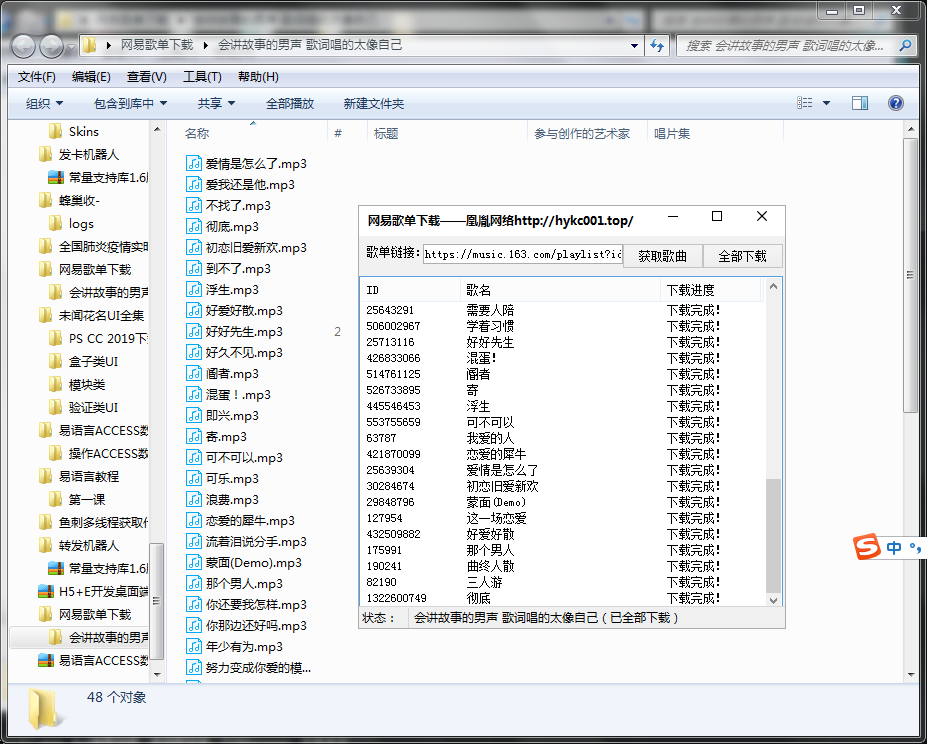
Task: Click the music icon of 可乐.mp3
Action: (x=194, y=478)
